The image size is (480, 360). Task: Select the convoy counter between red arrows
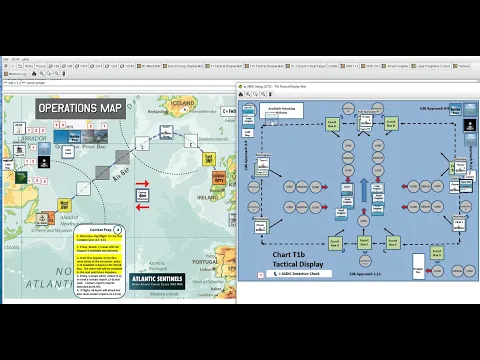[142, 195]
